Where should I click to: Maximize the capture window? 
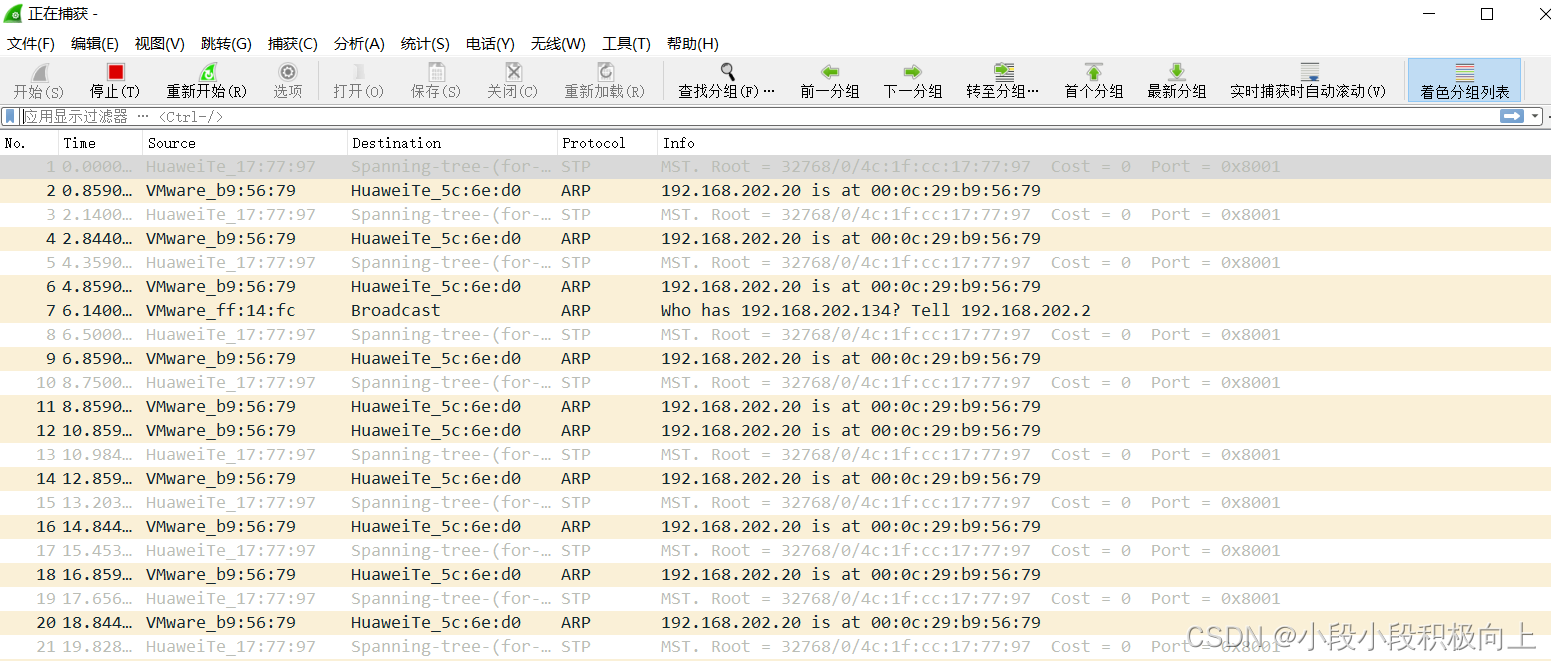click(x=1487, y=14)
